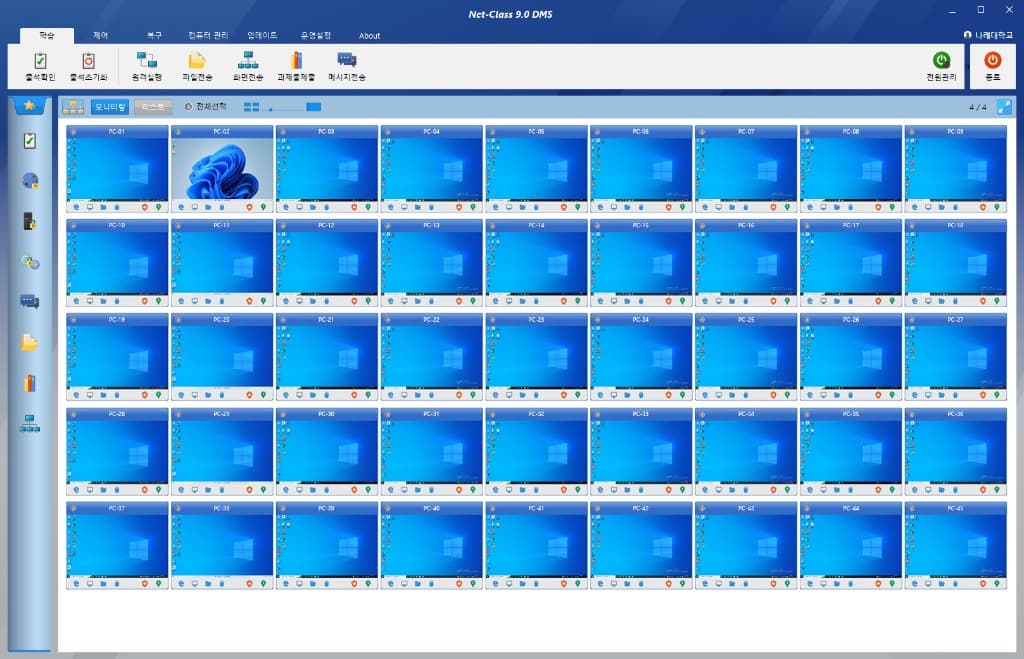Screen dimensions: 1024x659
Task: Click sidebar computer lock icon
Action: pos(29,221)
